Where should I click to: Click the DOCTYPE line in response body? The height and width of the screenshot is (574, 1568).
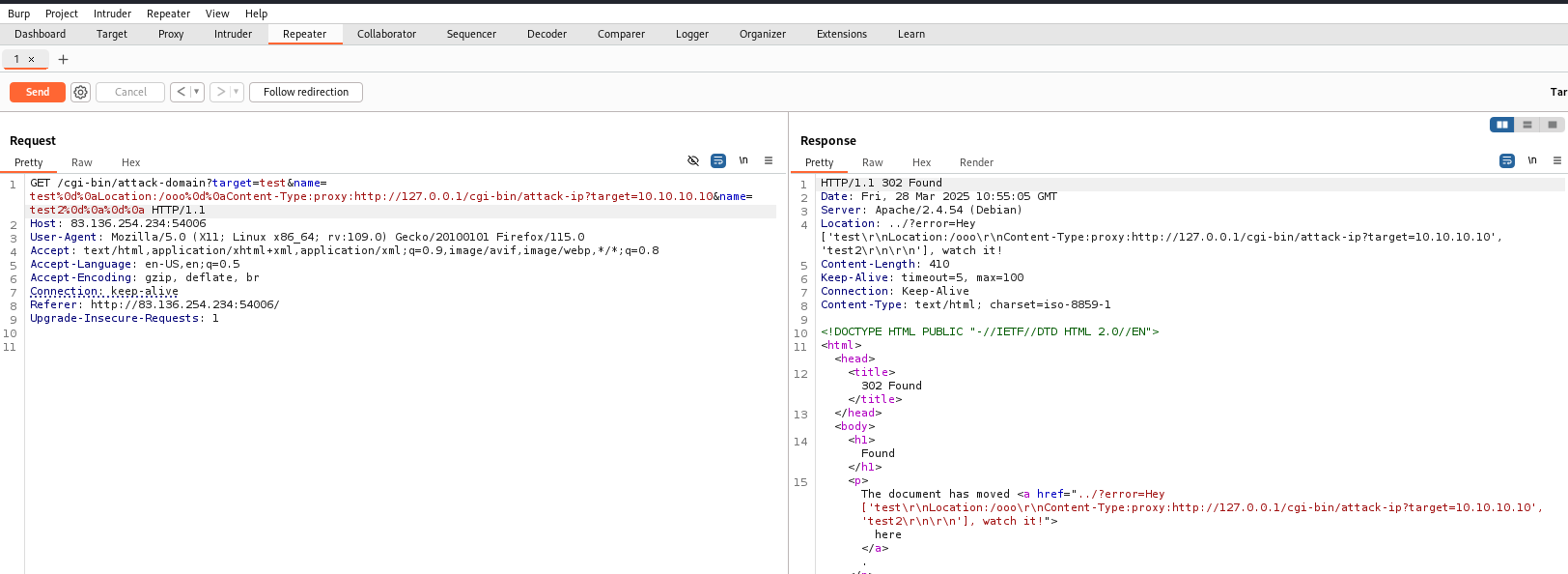990,331
